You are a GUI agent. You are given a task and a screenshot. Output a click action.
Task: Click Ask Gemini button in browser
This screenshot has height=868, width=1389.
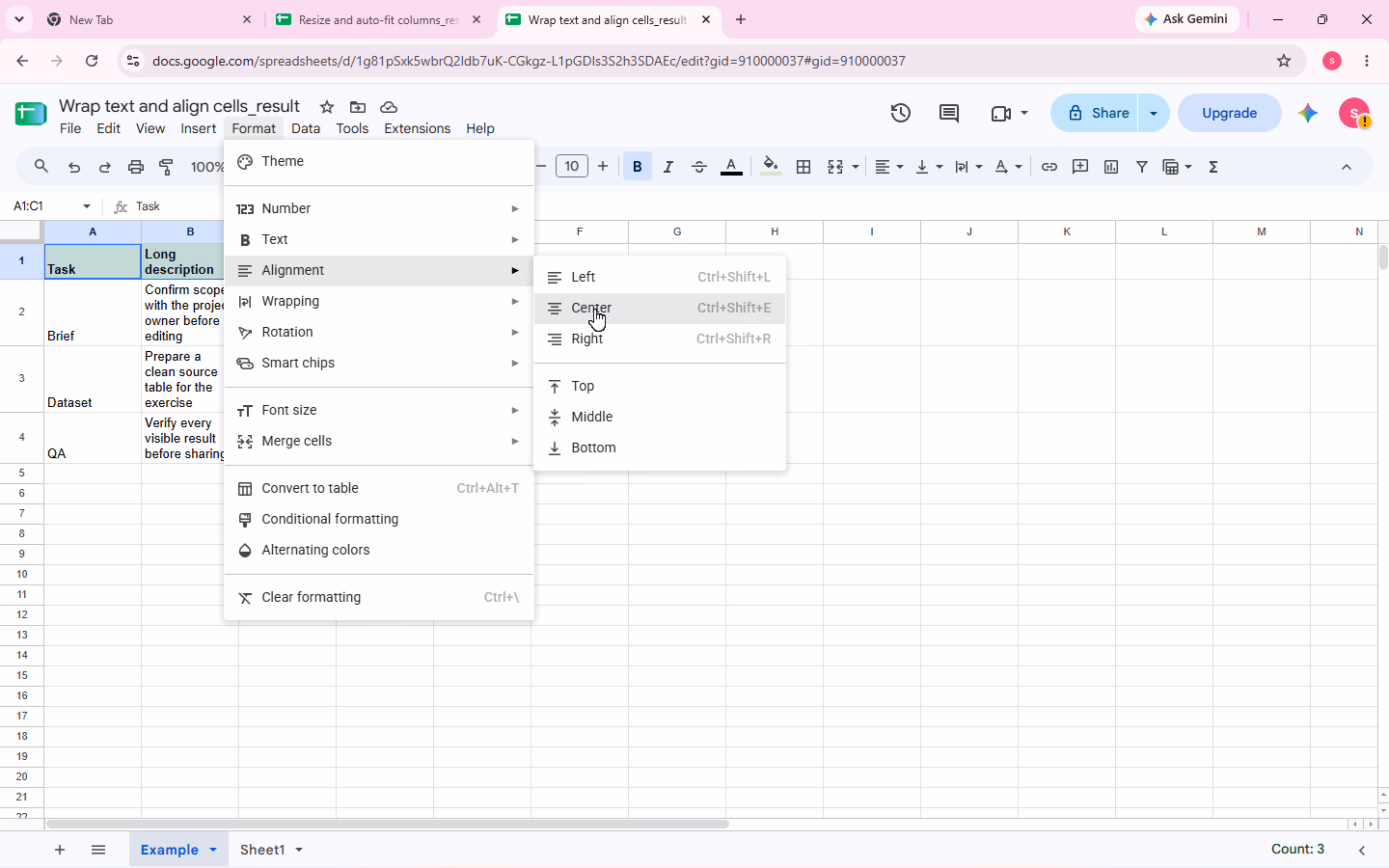pyautogui.click(x=1186, y=19)
